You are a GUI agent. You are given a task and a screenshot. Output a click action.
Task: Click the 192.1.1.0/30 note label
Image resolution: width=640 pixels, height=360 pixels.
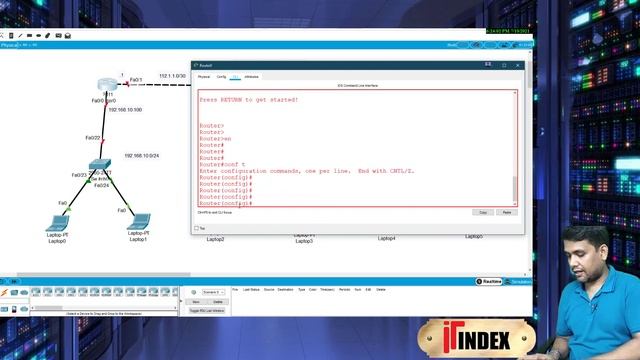(x=172, y=76)
